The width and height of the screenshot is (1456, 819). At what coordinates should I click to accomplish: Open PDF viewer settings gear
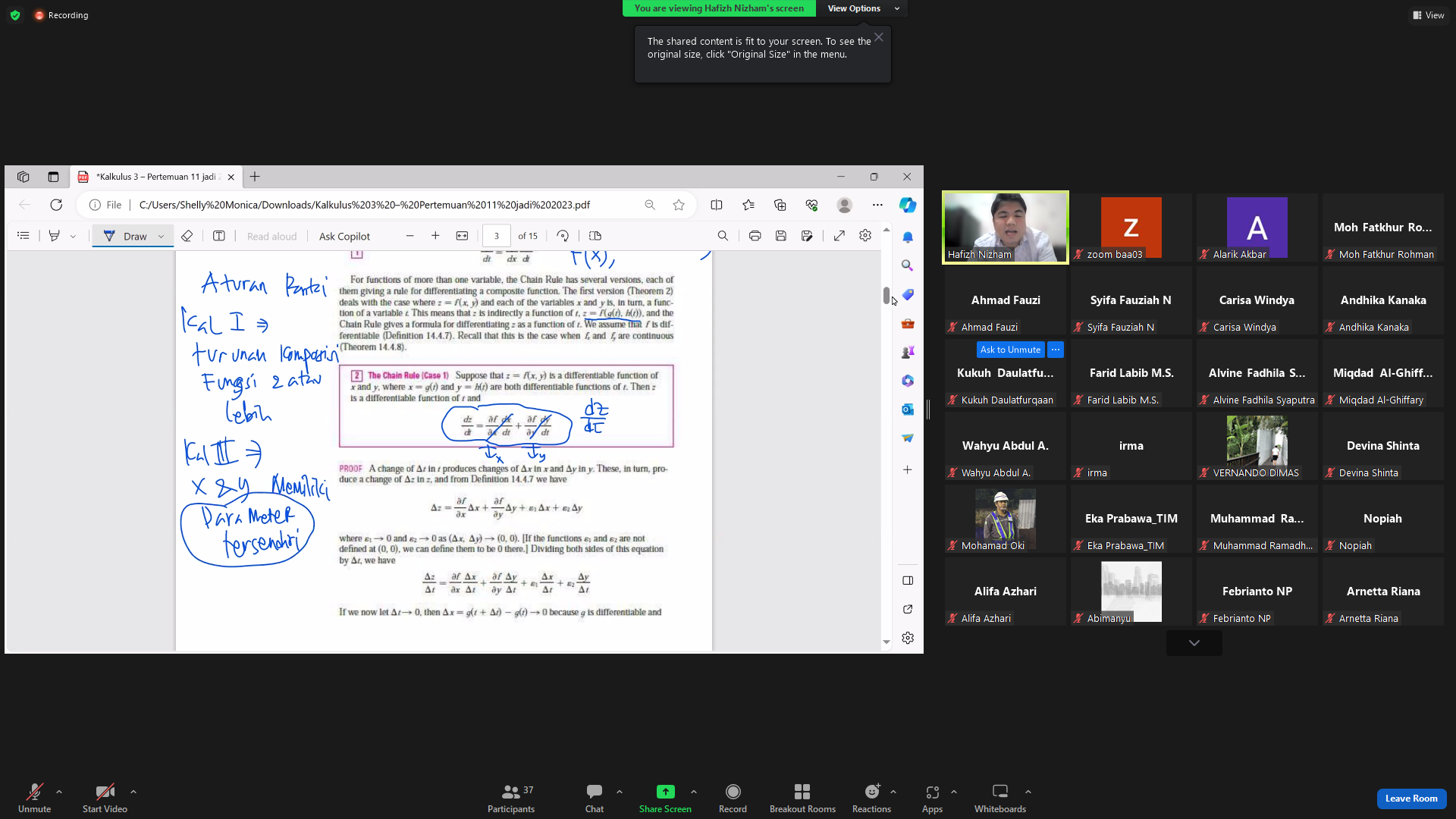865,236
